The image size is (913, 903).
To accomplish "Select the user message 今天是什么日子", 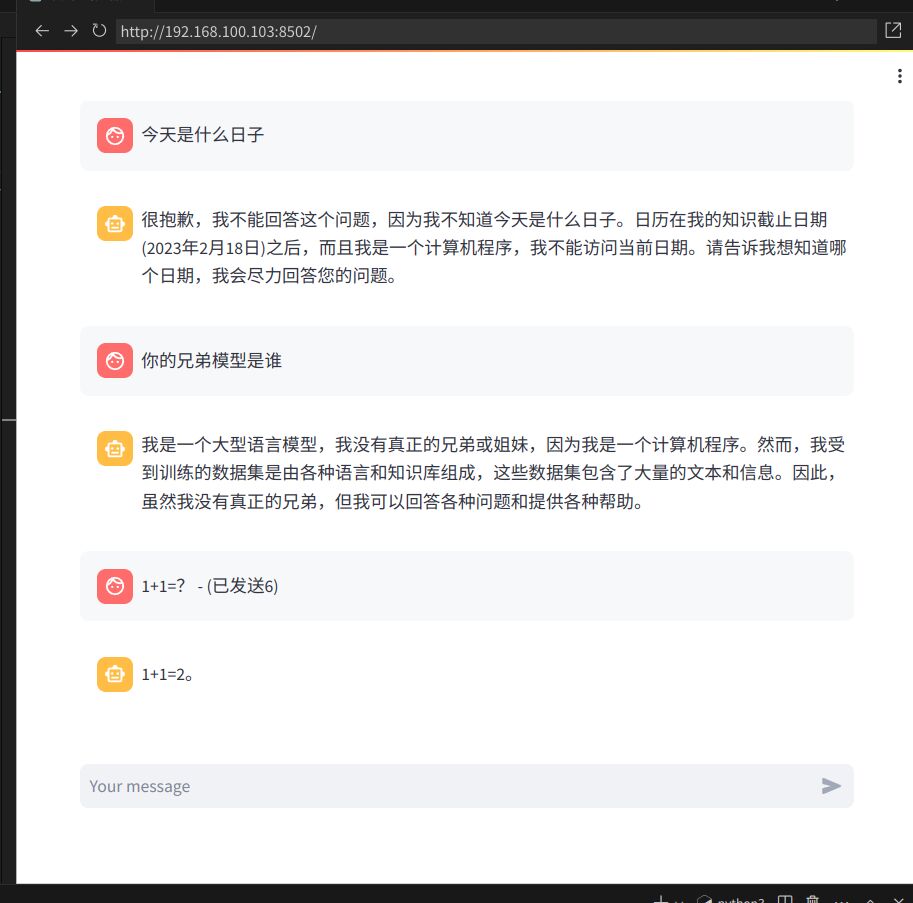I will [x=203, y=135].
